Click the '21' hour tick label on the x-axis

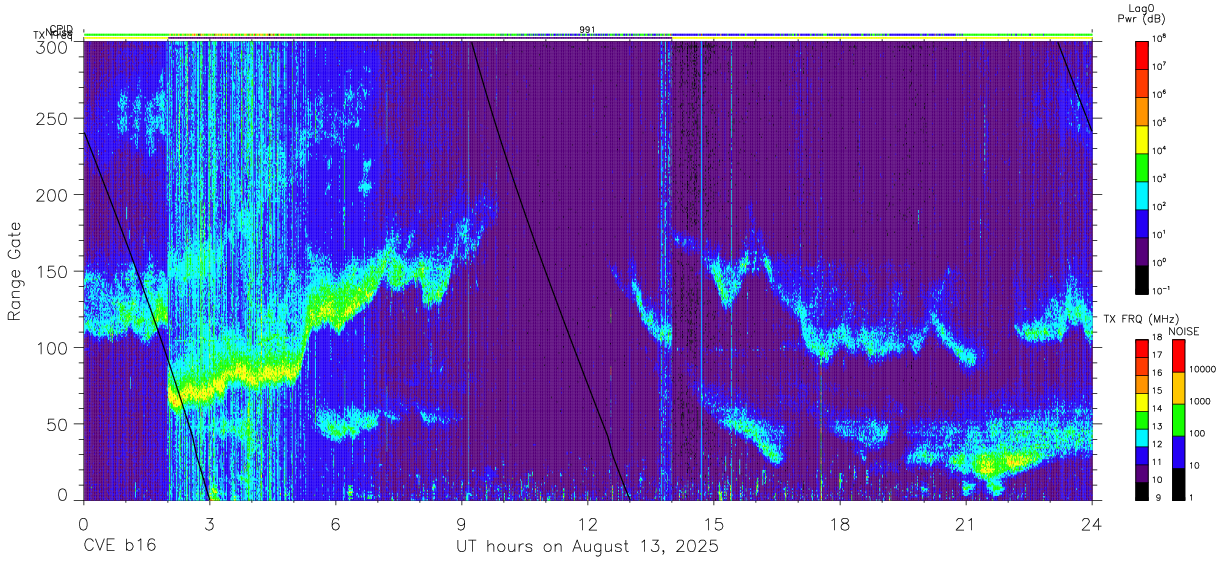point(965,523)
